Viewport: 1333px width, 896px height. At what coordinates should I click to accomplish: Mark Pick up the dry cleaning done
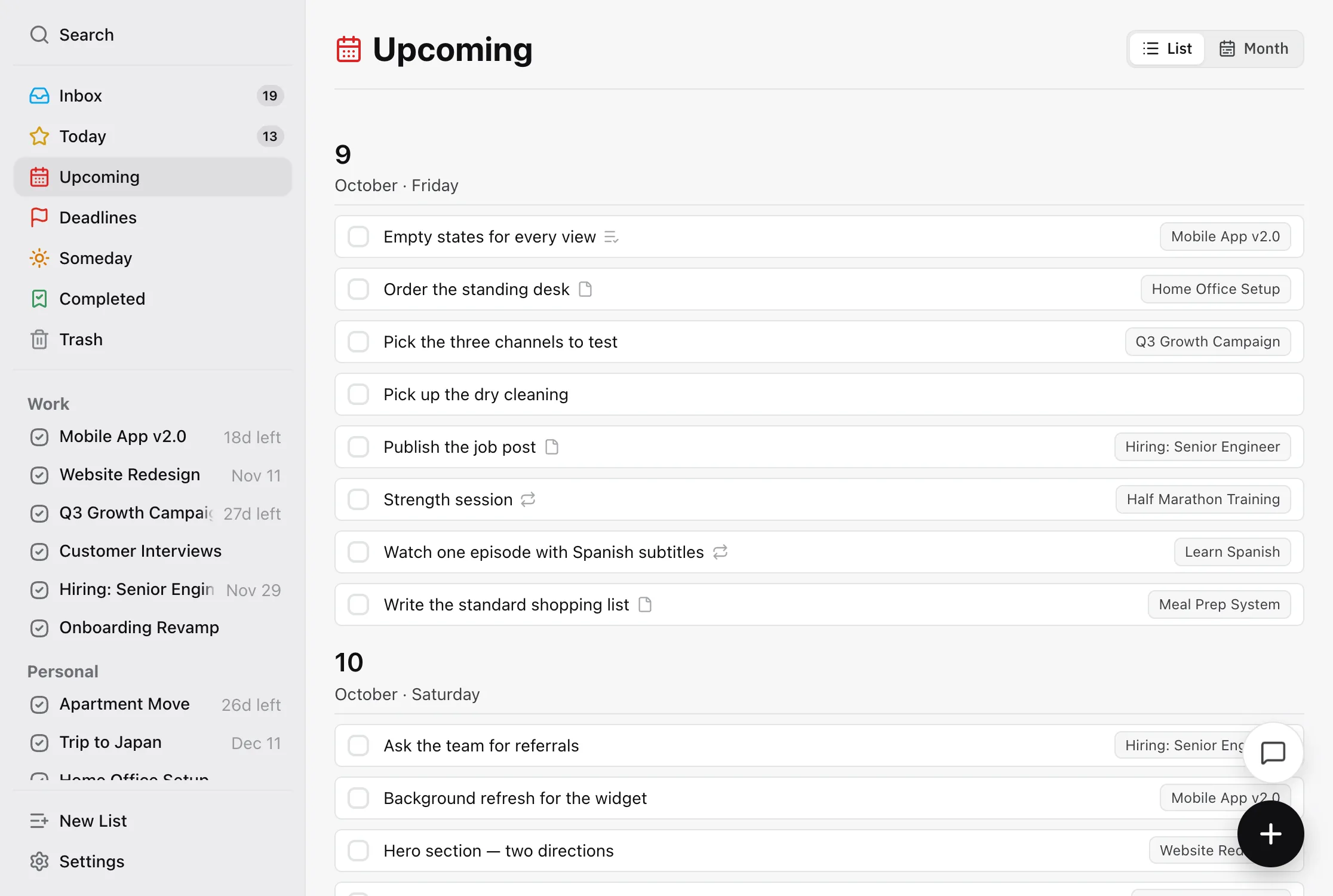tap(358, 394)
